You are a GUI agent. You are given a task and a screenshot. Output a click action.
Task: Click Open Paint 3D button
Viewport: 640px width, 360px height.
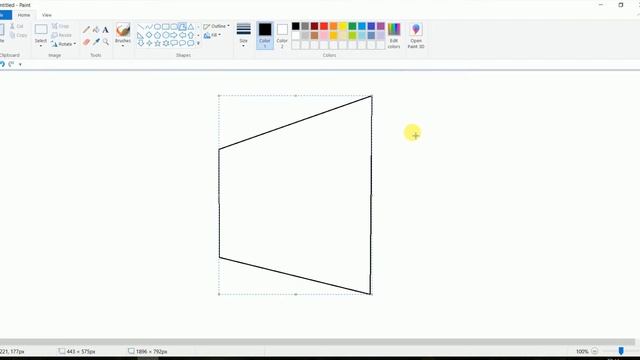416,36
